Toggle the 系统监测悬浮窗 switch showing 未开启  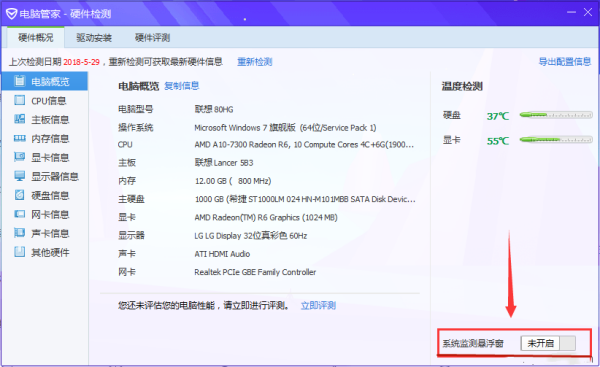(548, 343)
